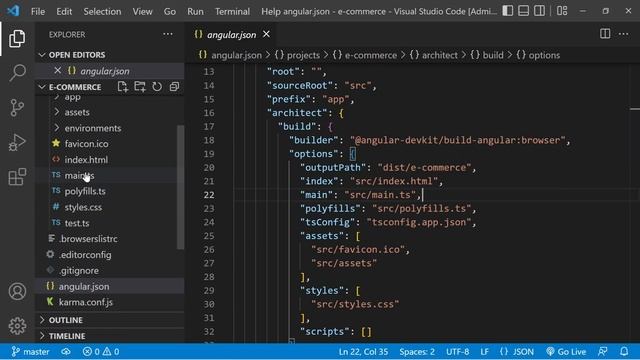Expand the TIMELINE section
The width and height of the screenshot is (640, 360).
click(110, 336)
